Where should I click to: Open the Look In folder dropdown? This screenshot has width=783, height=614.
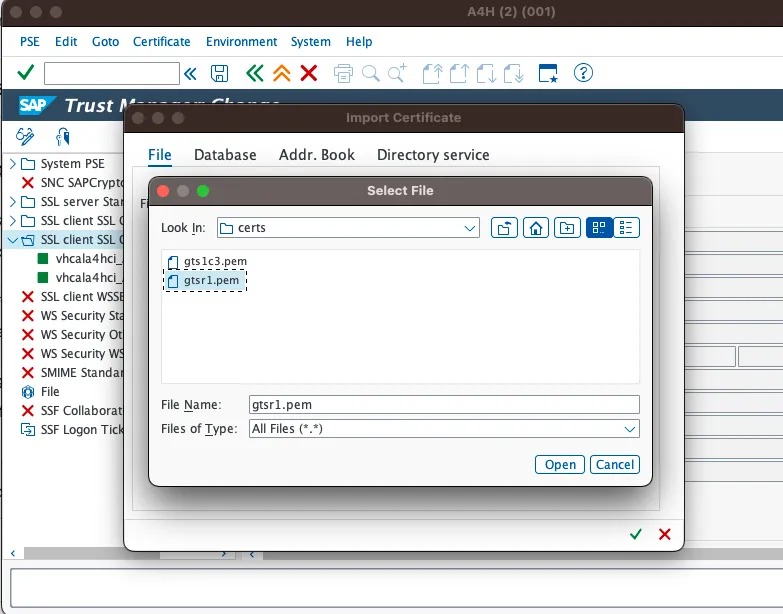(470, 228)
